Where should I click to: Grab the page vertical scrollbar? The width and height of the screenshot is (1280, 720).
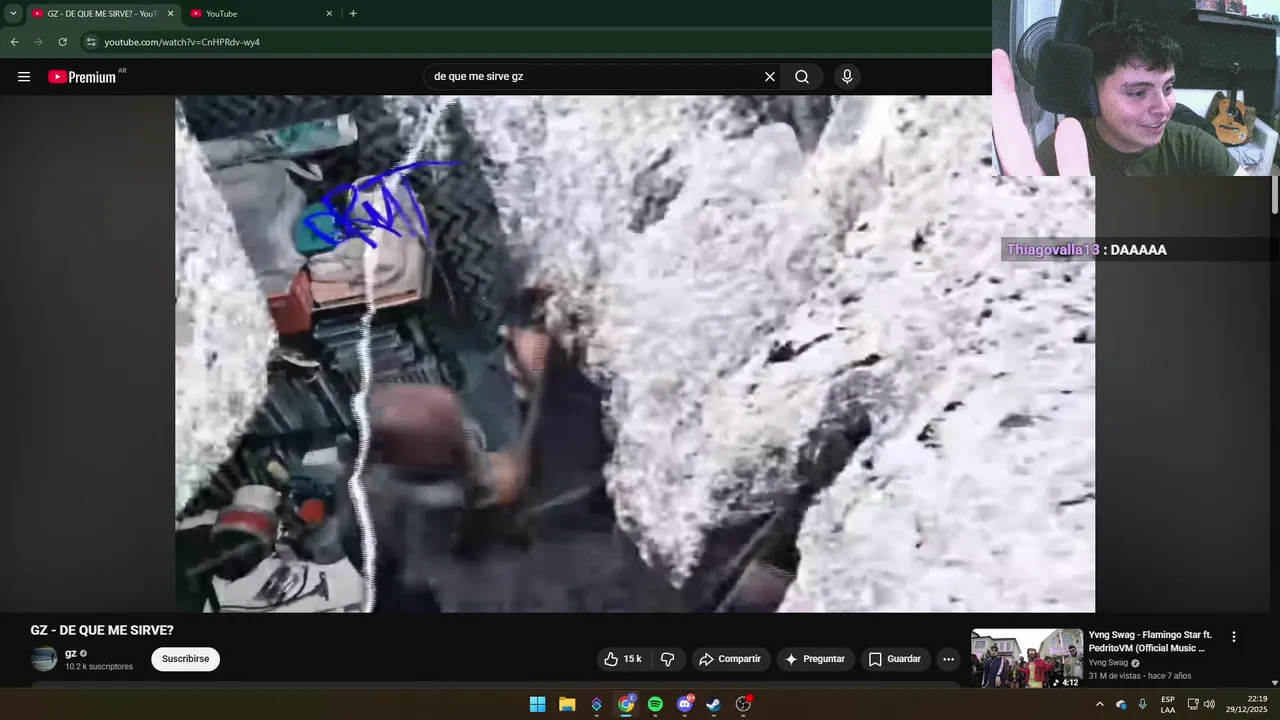1275,195
